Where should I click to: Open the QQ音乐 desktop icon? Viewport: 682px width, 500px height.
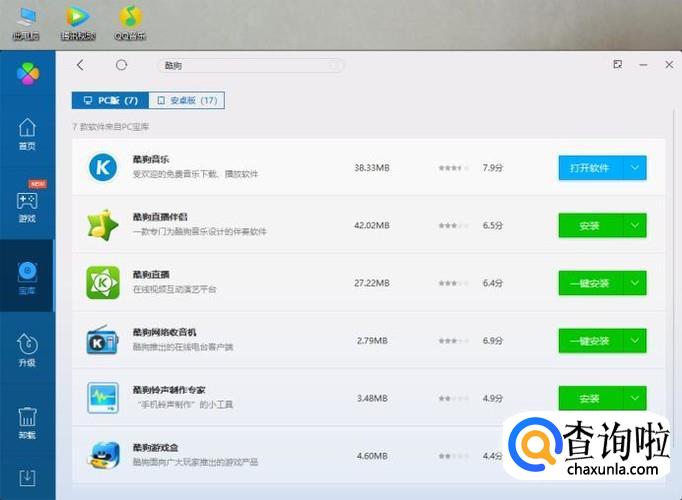coord(130,24)
